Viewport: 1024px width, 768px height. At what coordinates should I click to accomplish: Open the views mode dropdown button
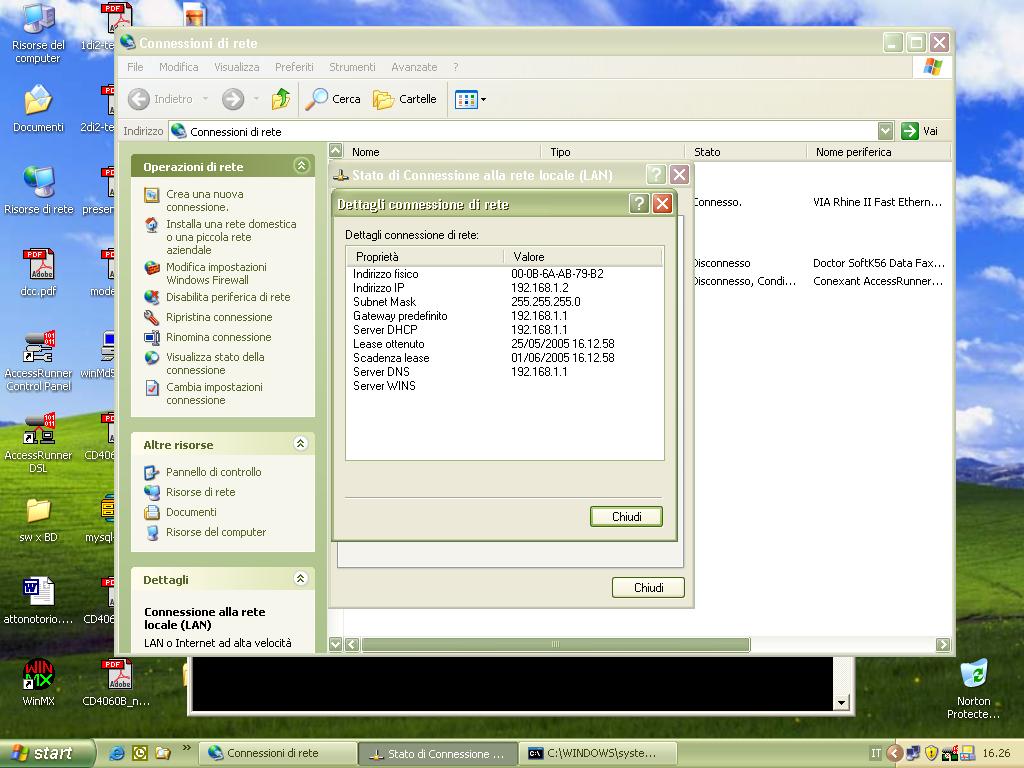(470, 99)
